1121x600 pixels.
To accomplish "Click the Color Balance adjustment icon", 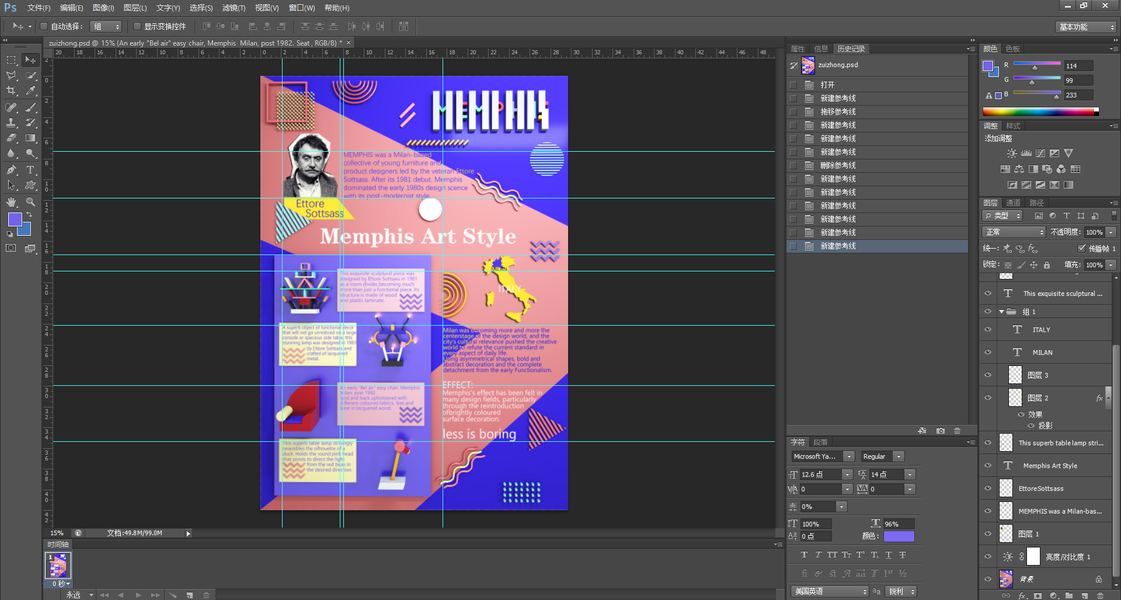I will [1019, 169].
